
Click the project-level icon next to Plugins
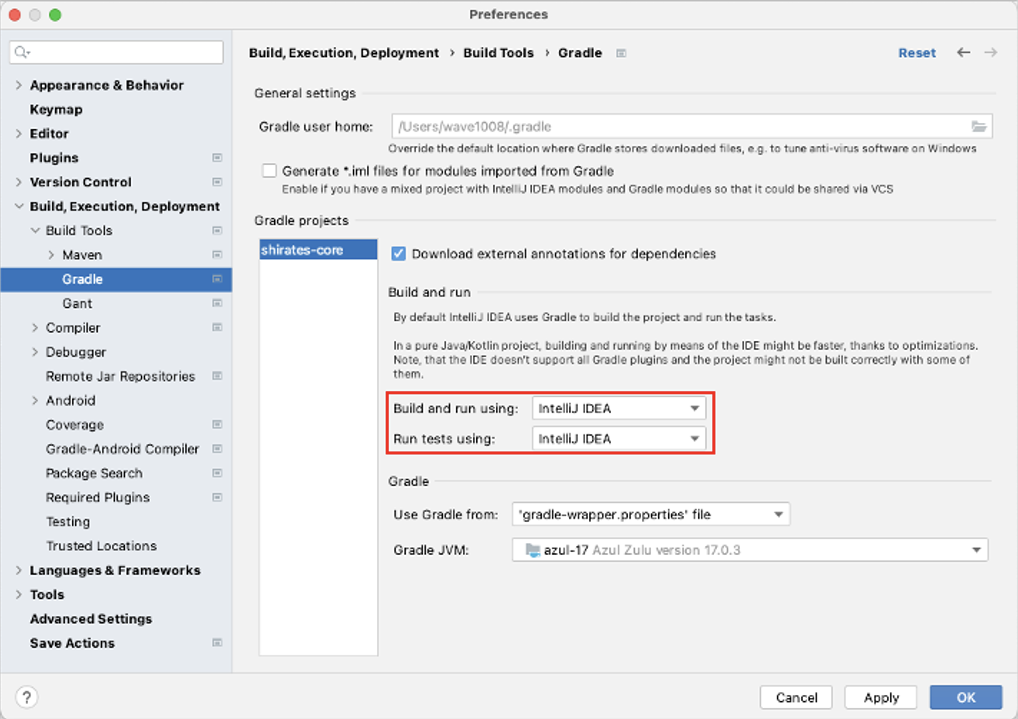[217, 158]
